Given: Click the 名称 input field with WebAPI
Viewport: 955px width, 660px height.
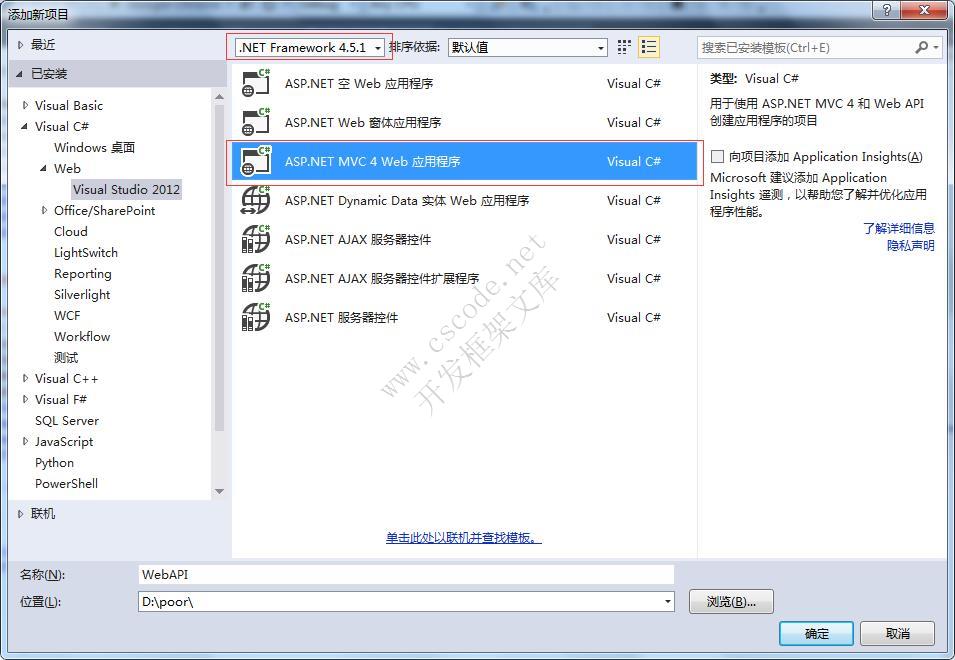Looking at the screenshot, I should [x=406, y=574].
